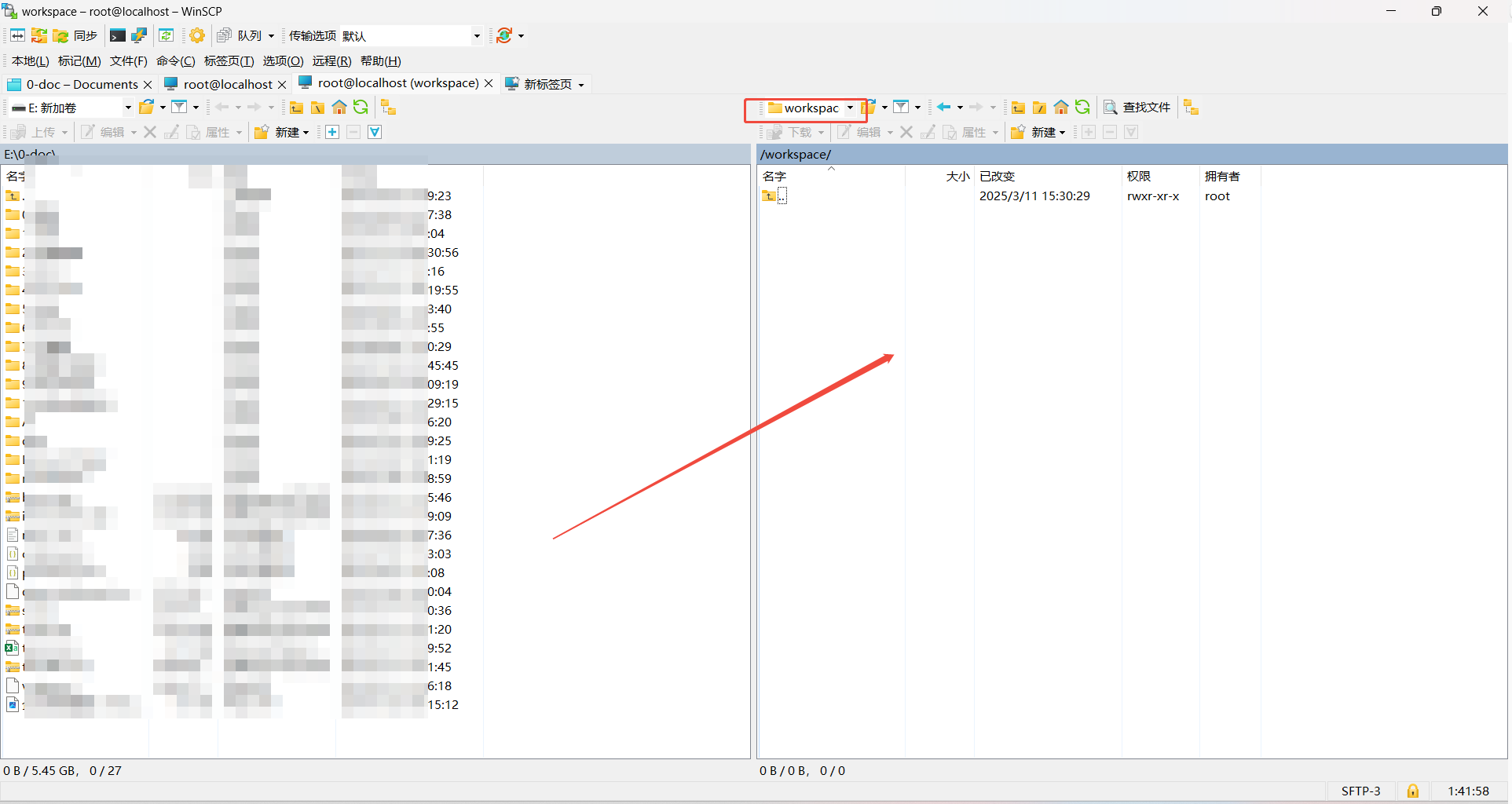Open the remote workspace path dropdown
This screenshot has width=1512, height=804.
pyautogui.click(x=850, y=108)
